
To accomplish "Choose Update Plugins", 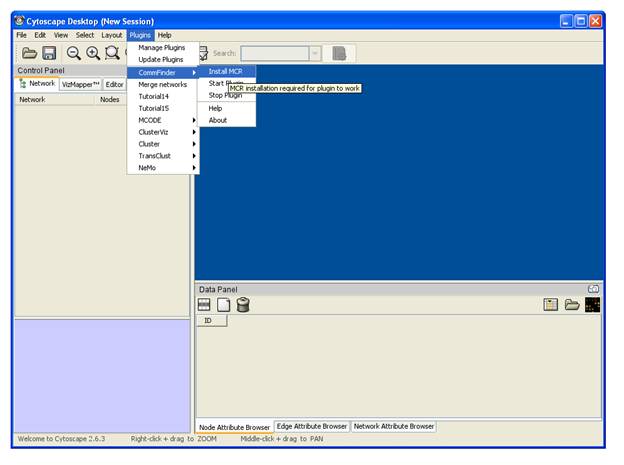I will (x=161, y=60).
